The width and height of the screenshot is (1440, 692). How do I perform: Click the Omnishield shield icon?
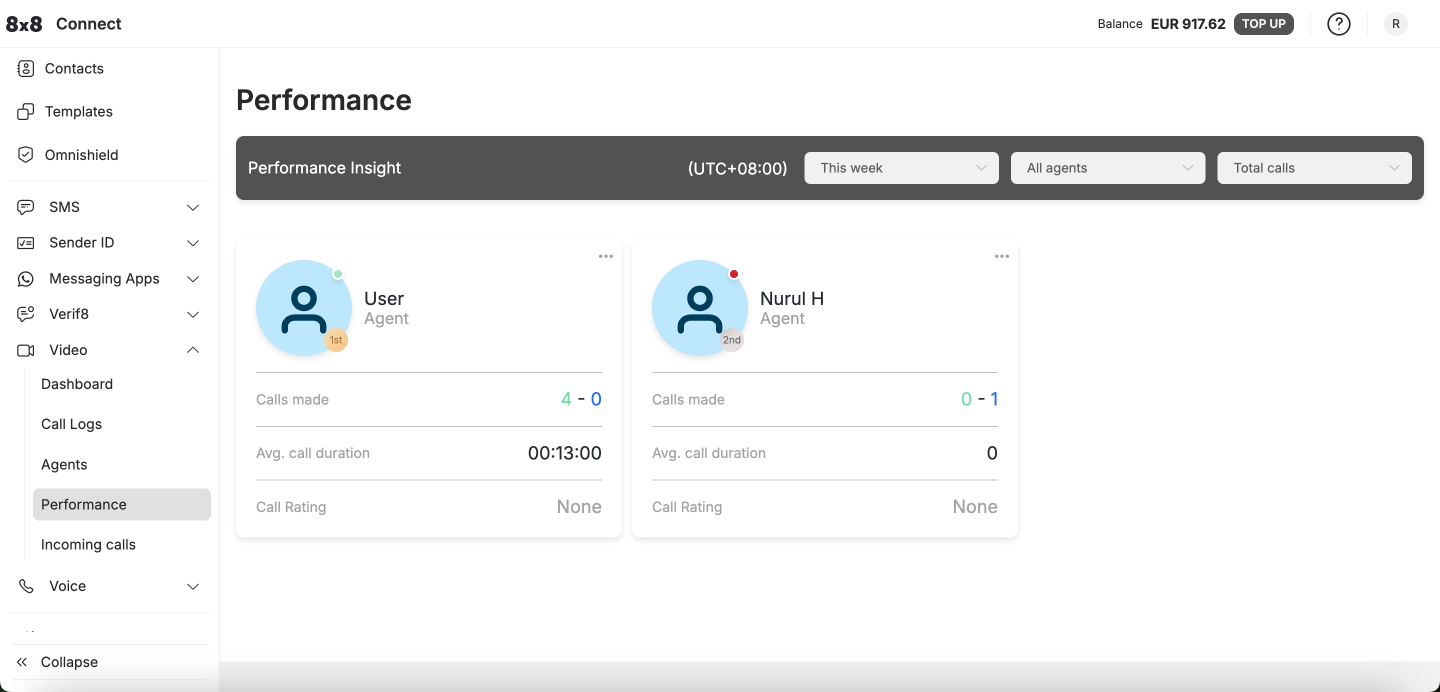pos(26,155)
